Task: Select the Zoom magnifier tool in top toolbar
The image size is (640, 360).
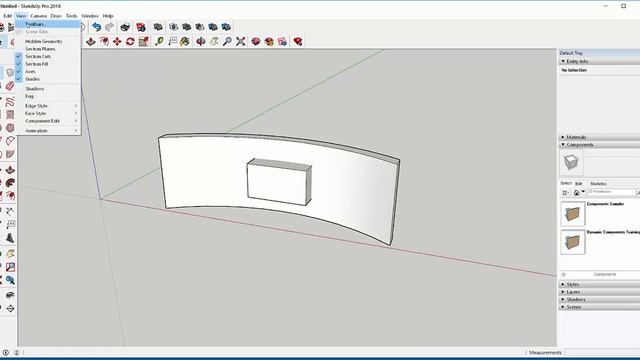Action: [x=227, y=41]
